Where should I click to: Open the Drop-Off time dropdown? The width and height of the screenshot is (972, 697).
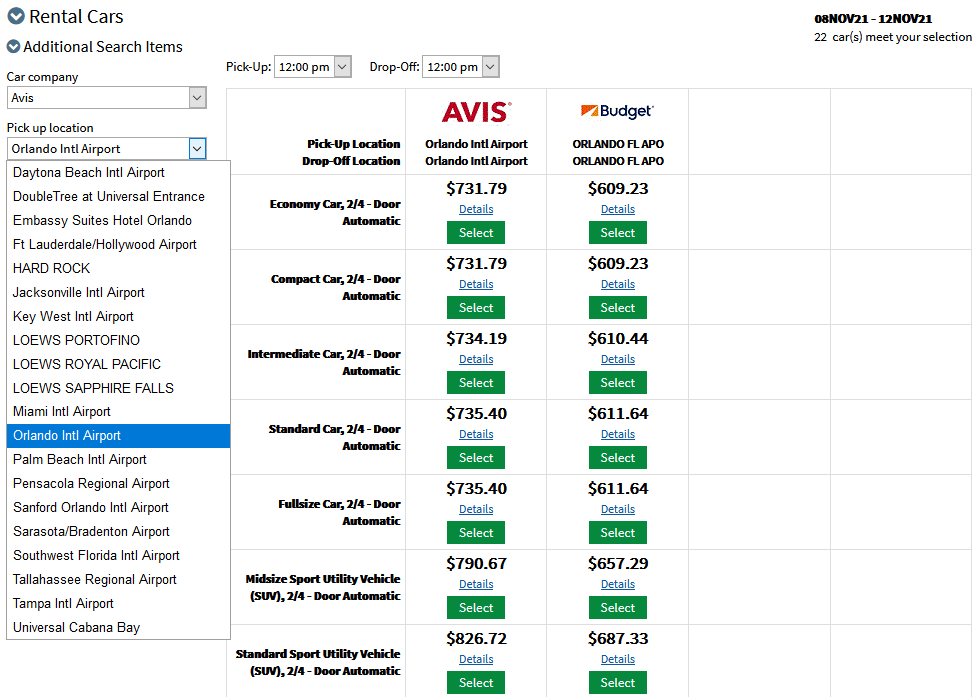click(x=461, y=67)
